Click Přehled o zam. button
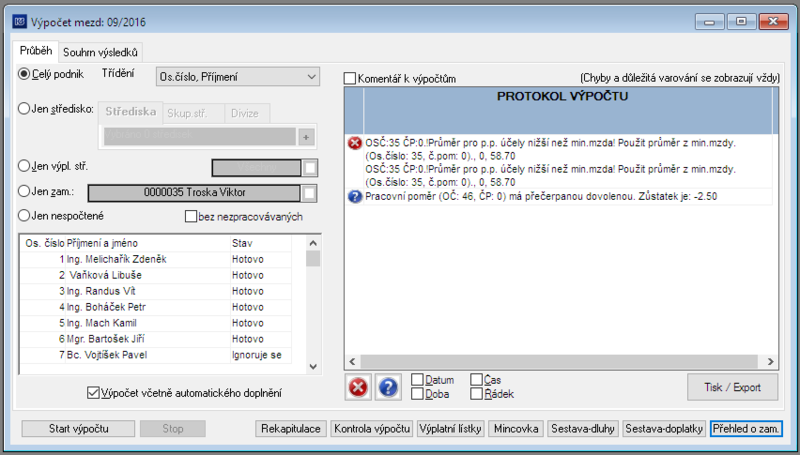 (746, 428)
